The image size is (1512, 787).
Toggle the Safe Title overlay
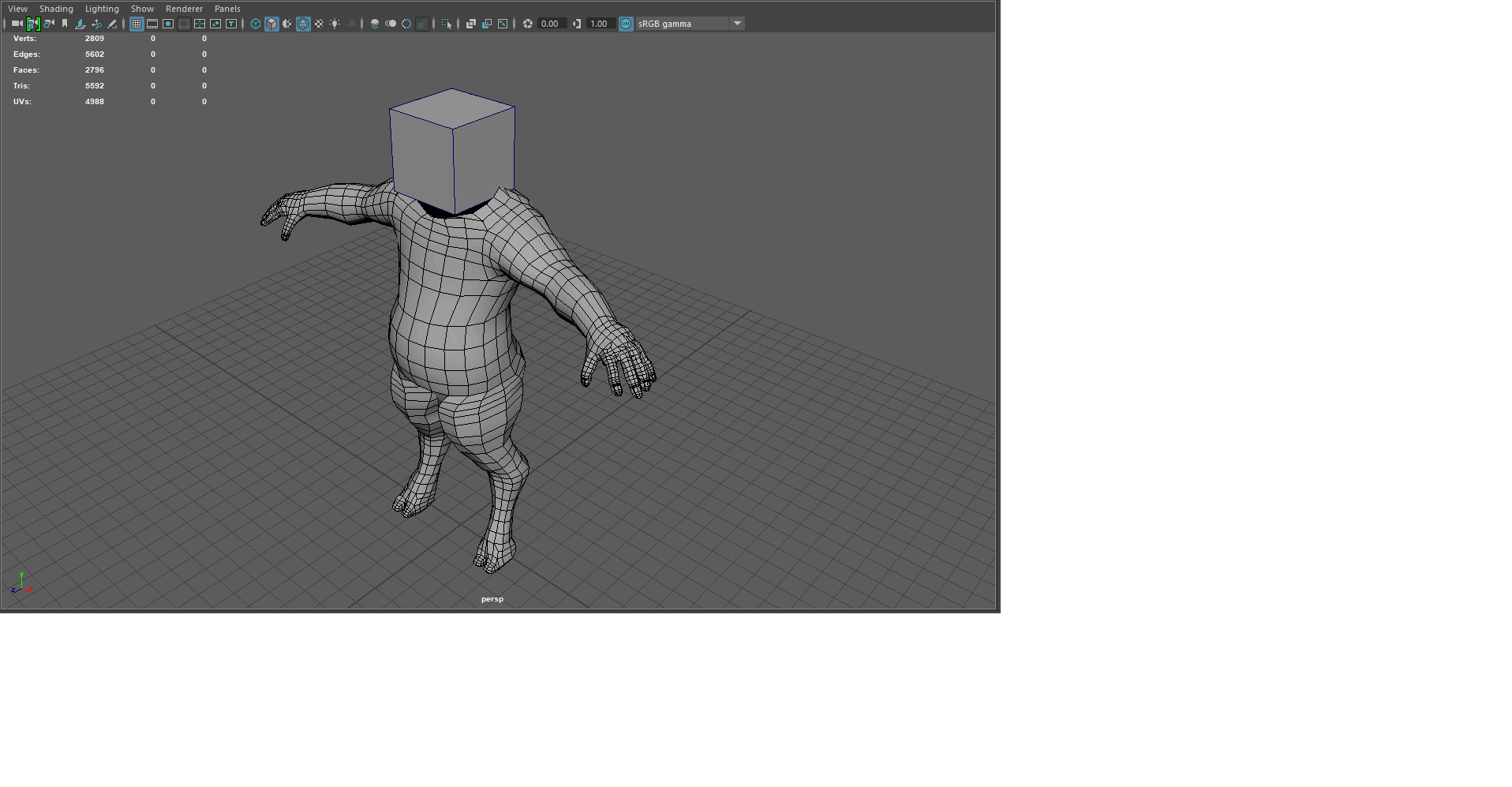click(231, 24)
